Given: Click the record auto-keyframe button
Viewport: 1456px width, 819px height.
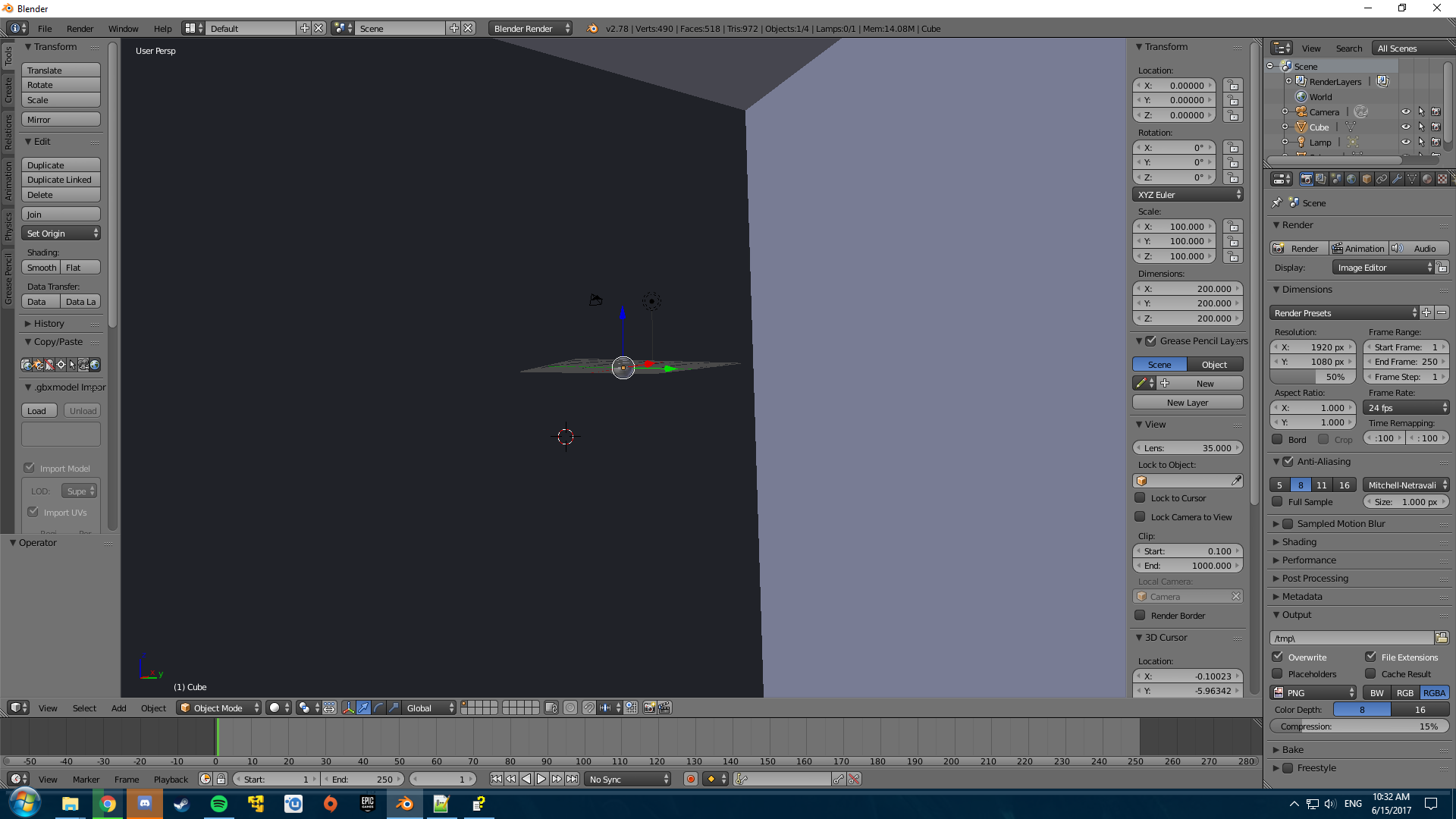Looking at the screenshot, I should pos(690,779).
